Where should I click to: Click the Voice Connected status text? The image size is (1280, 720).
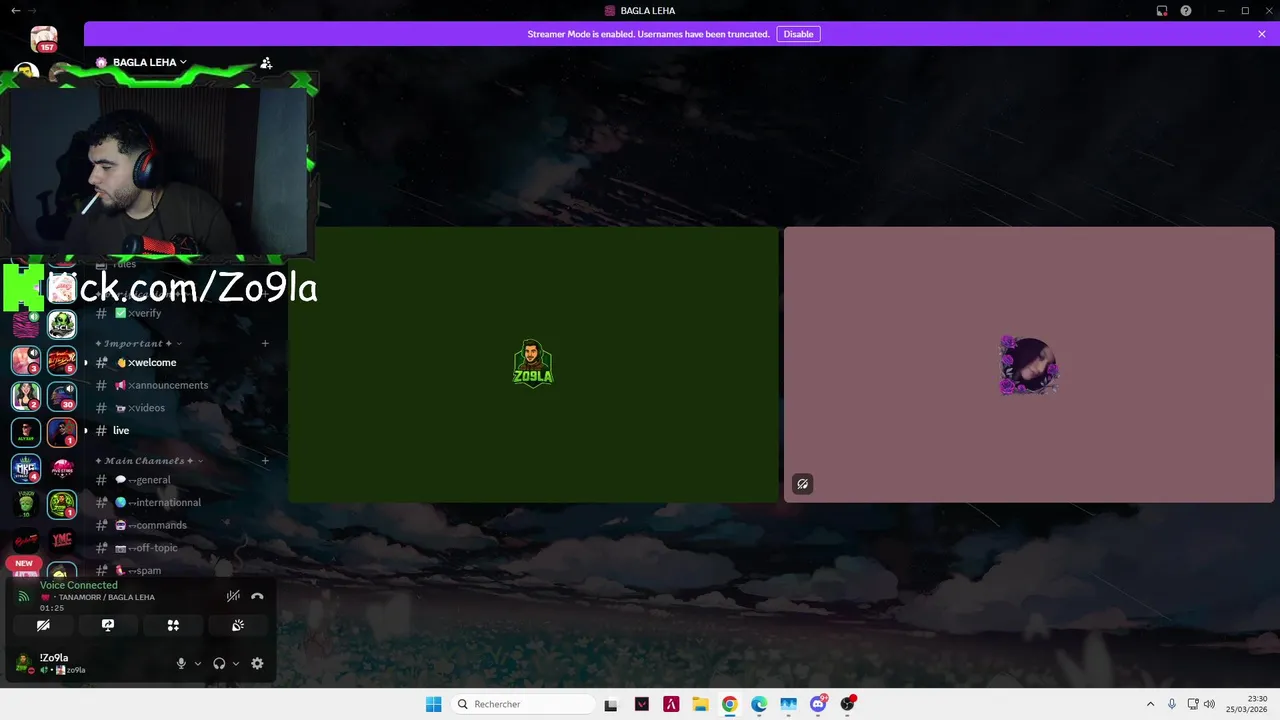tap(79, 585)
